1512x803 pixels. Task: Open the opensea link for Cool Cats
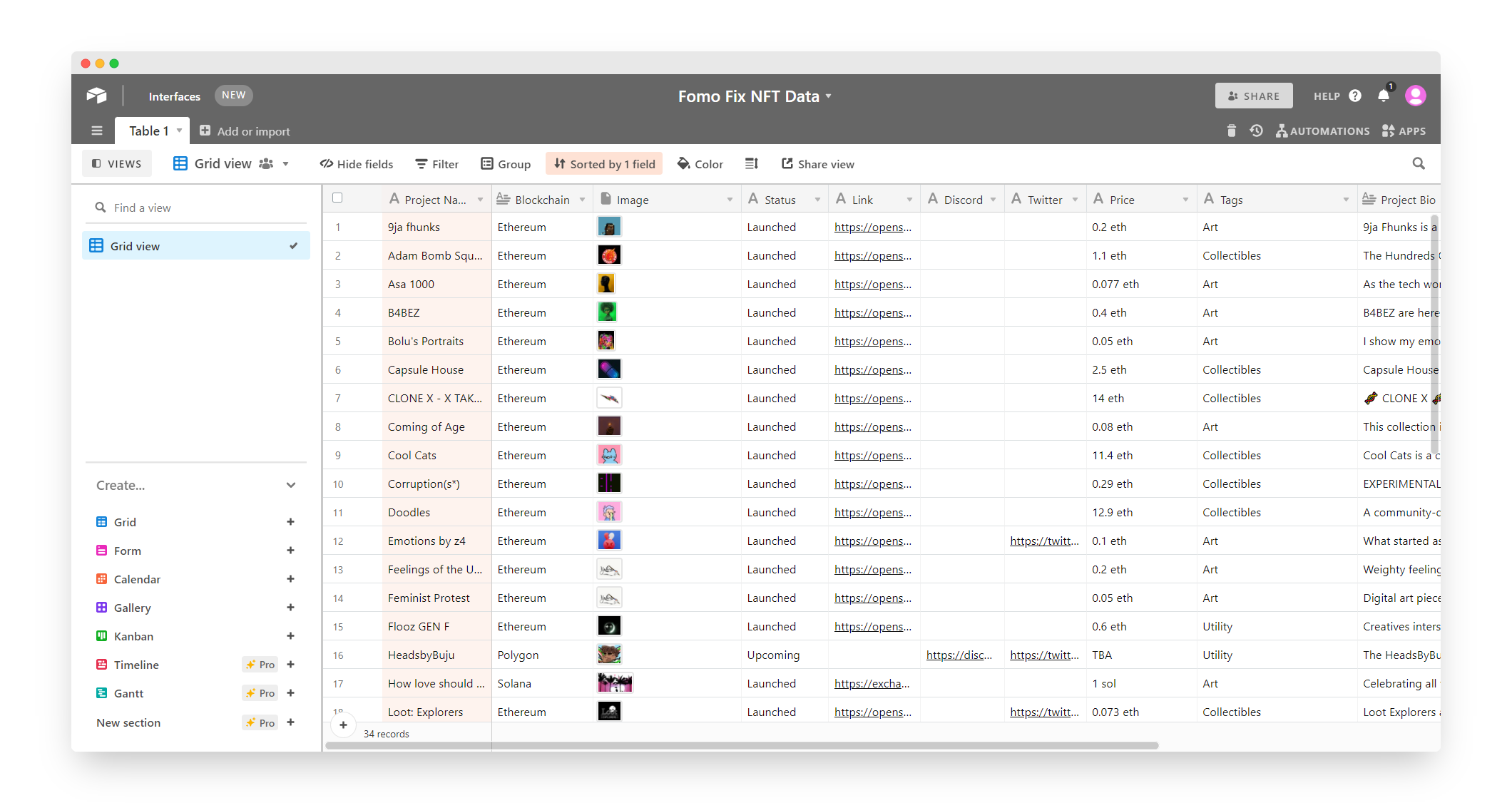(x=872, y=455)
